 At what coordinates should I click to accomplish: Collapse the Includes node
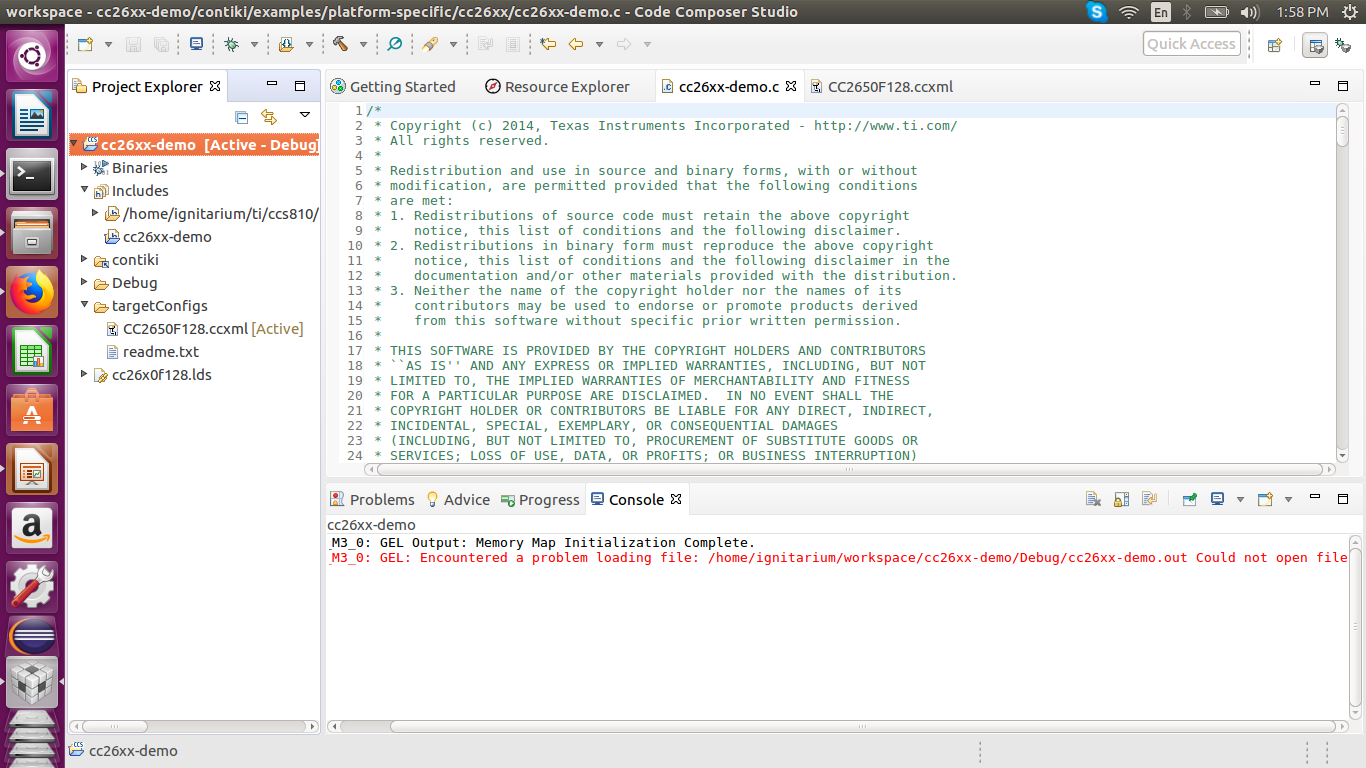coord(85,191)
